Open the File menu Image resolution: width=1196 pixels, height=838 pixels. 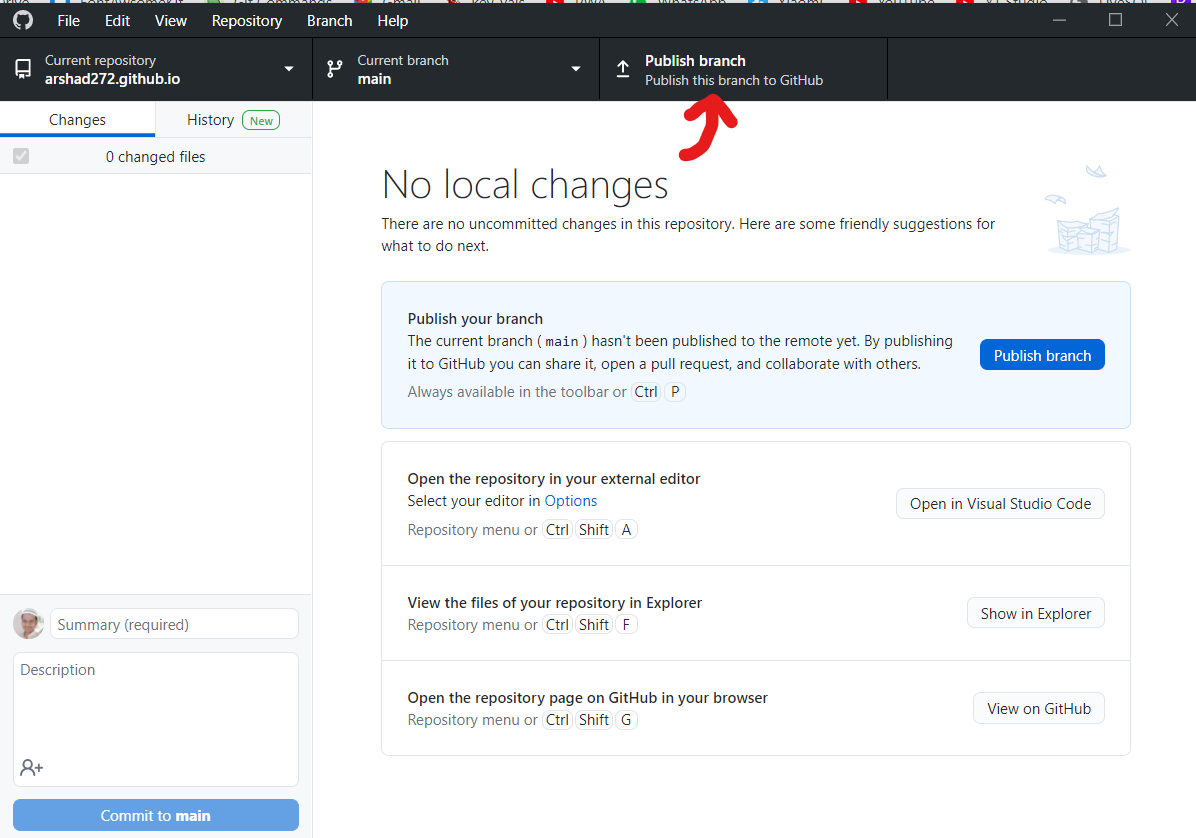pyautogui.click(x=68, y=21)
